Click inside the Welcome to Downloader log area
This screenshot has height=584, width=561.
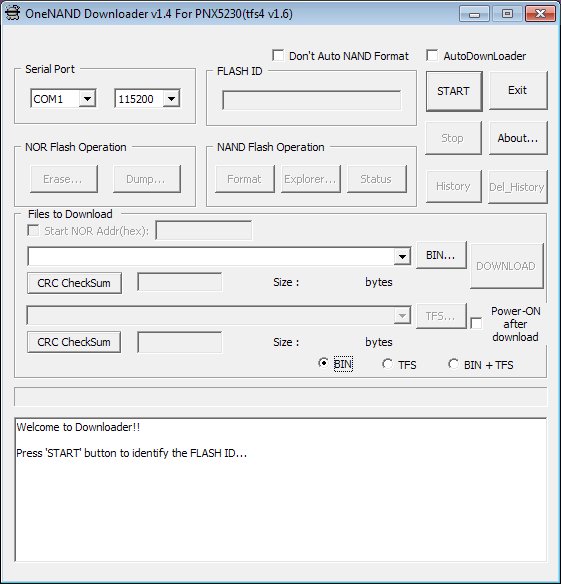[280, 490]
